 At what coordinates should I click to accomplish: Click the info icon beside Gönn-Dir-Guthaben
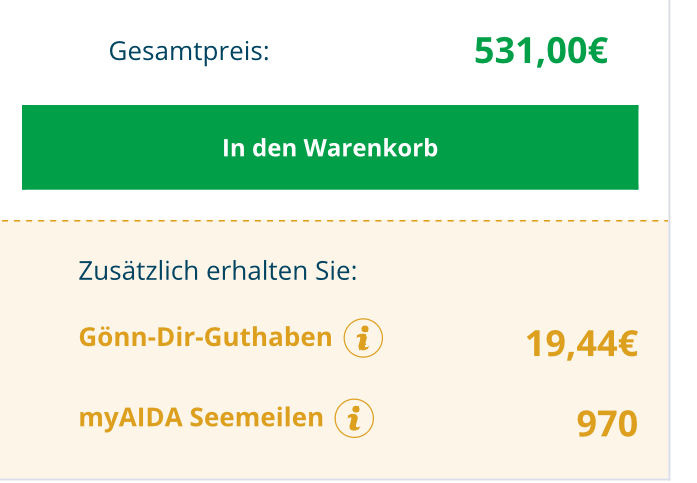click(x=363, y=339)
